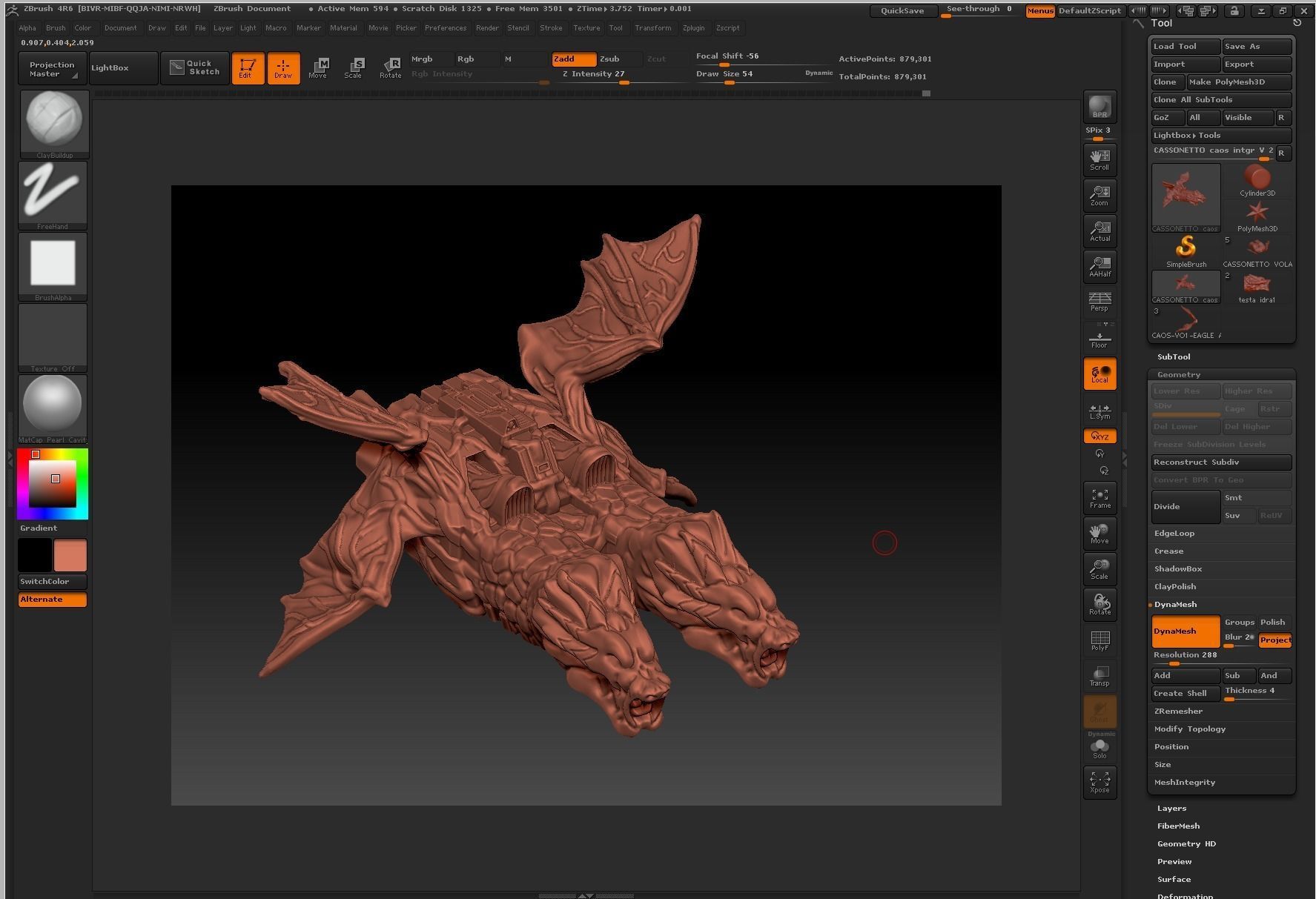Click the right-shelf Rotate view icon
This screenshot has height=899, width=1316.
pyautogui.click(x=1100, y=605)
